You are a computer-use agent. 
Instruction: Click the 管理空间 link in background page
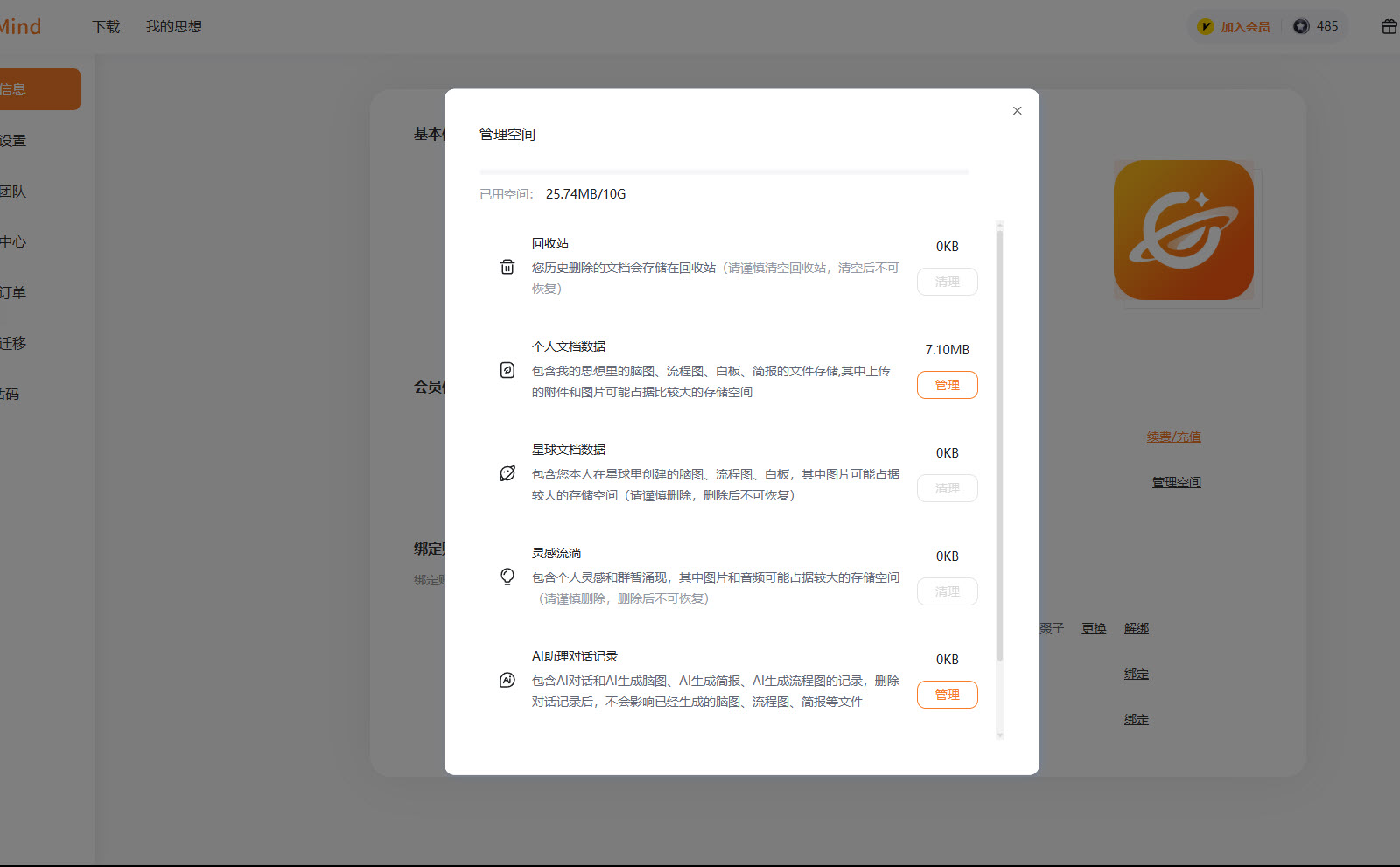[1177, 482]
